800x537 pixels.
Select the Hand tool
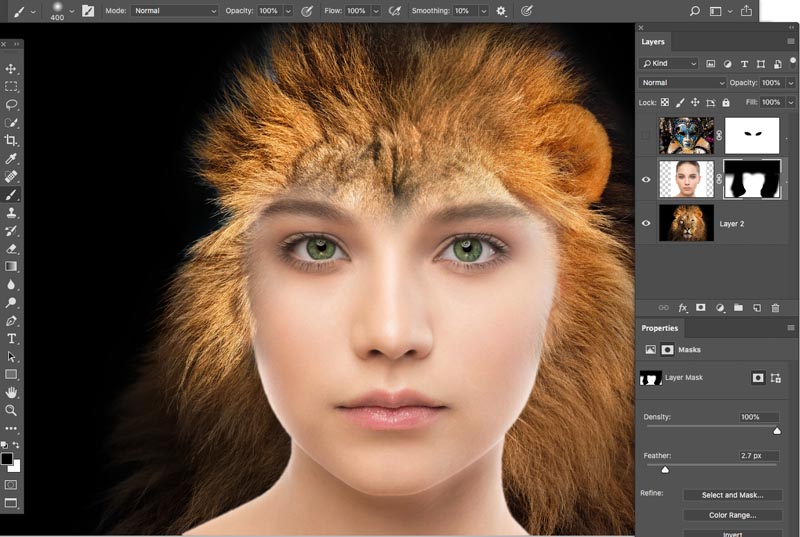11,393
